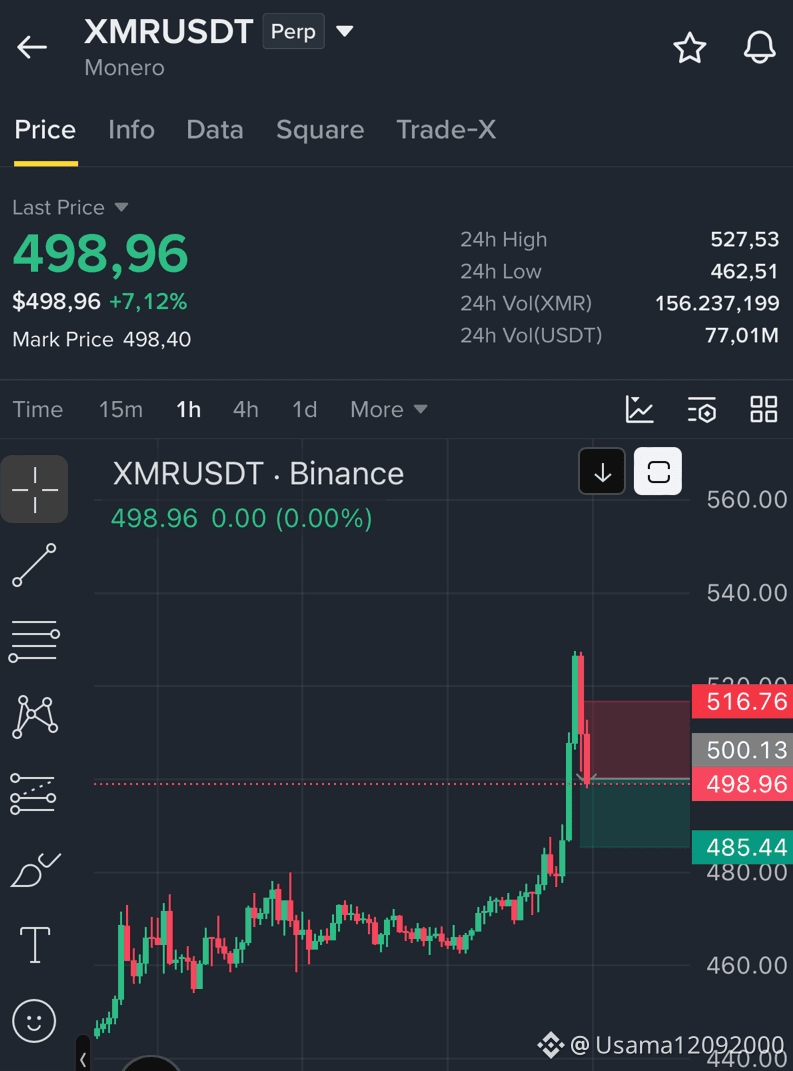Click the 498.96 current price label on axis
Screen dimensions: 793x1071
point(742,783)
